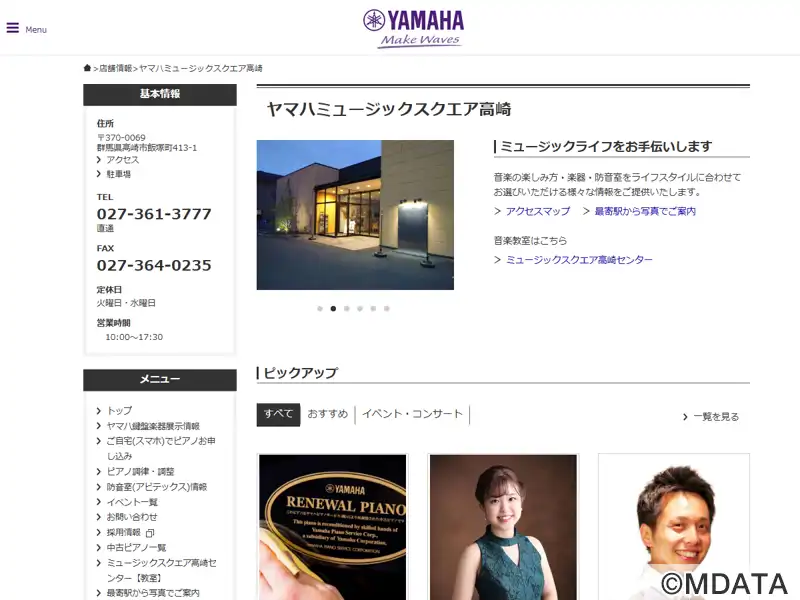The image size is (800, 600).
Task: Open ミュージックスクエア高崎センター【教室】 menu item
Action: click(x=161, y=570)
